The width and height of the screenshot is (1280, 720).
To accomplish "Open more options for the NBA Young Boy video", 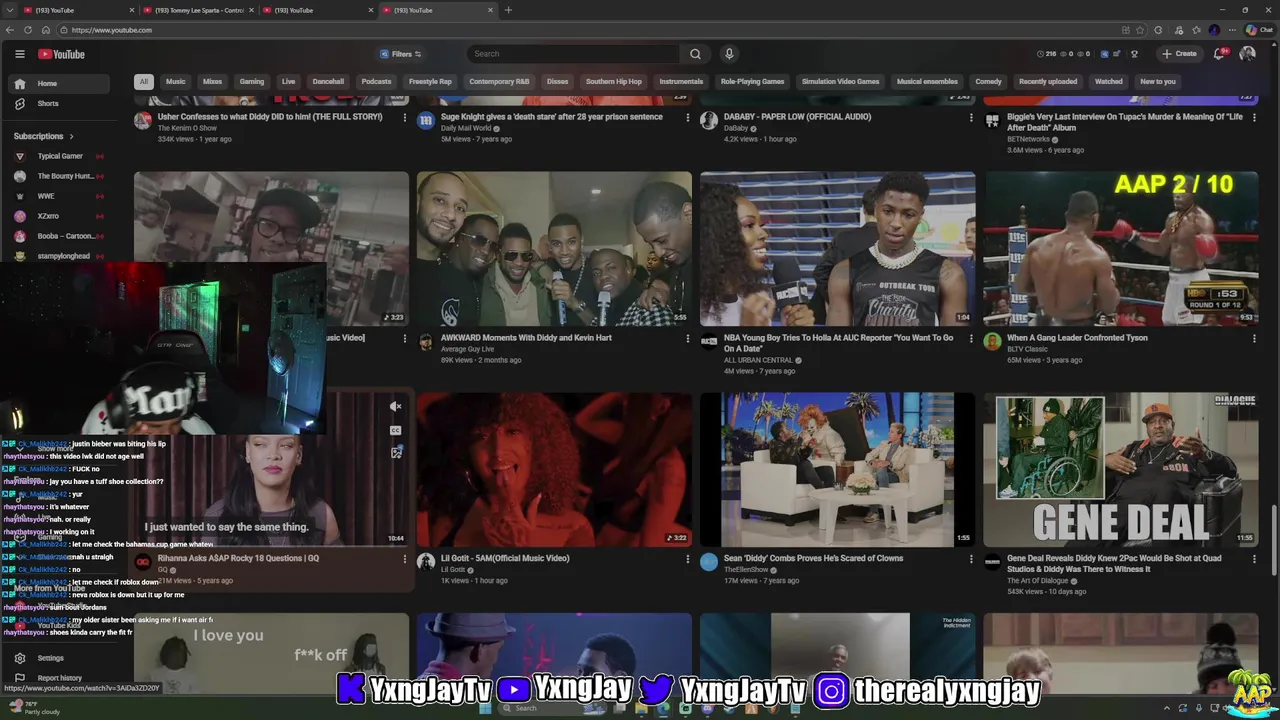I will [971, 339].
